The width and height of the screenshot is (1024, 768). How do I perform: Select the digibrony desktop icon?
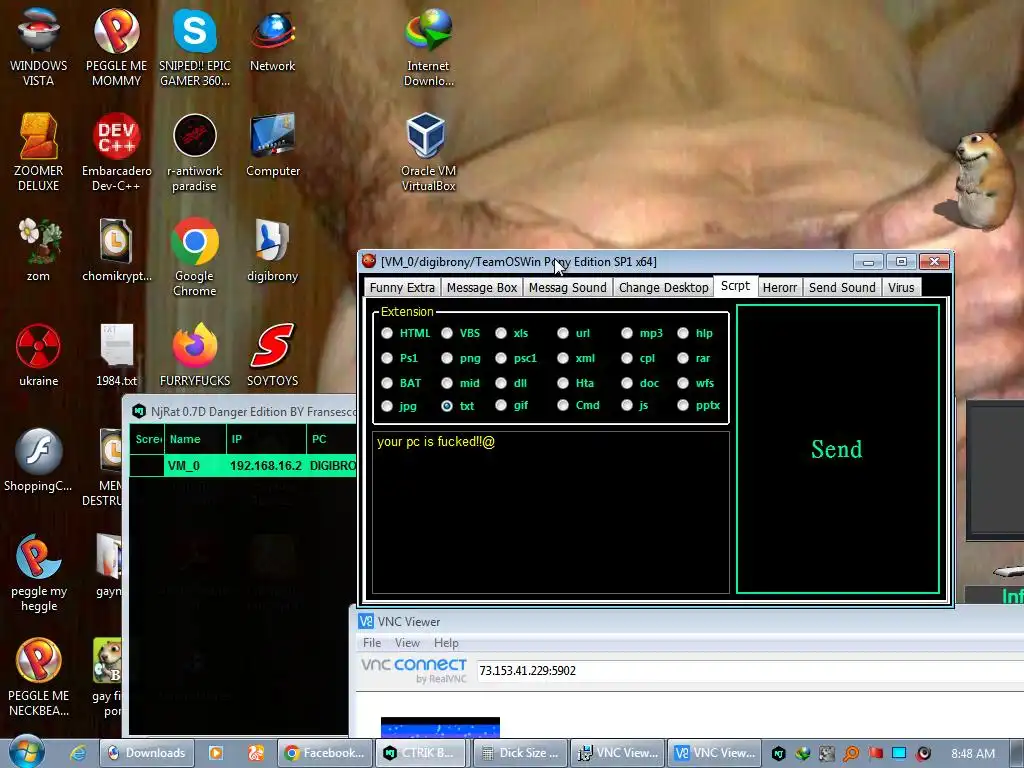272,250
